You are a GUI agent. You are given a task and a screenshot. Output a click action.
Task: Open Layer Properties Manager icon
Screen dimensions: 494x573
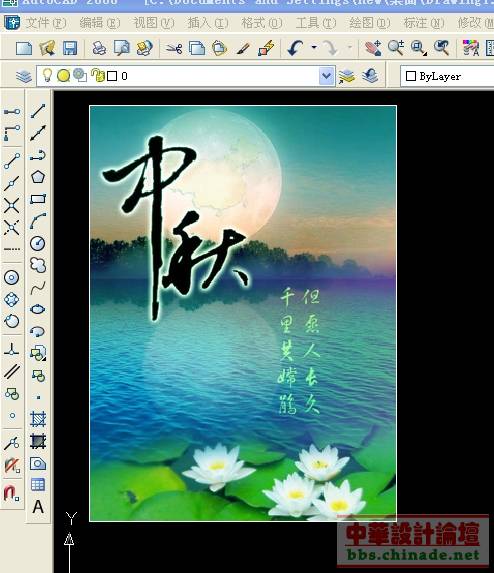click(24, 76)
